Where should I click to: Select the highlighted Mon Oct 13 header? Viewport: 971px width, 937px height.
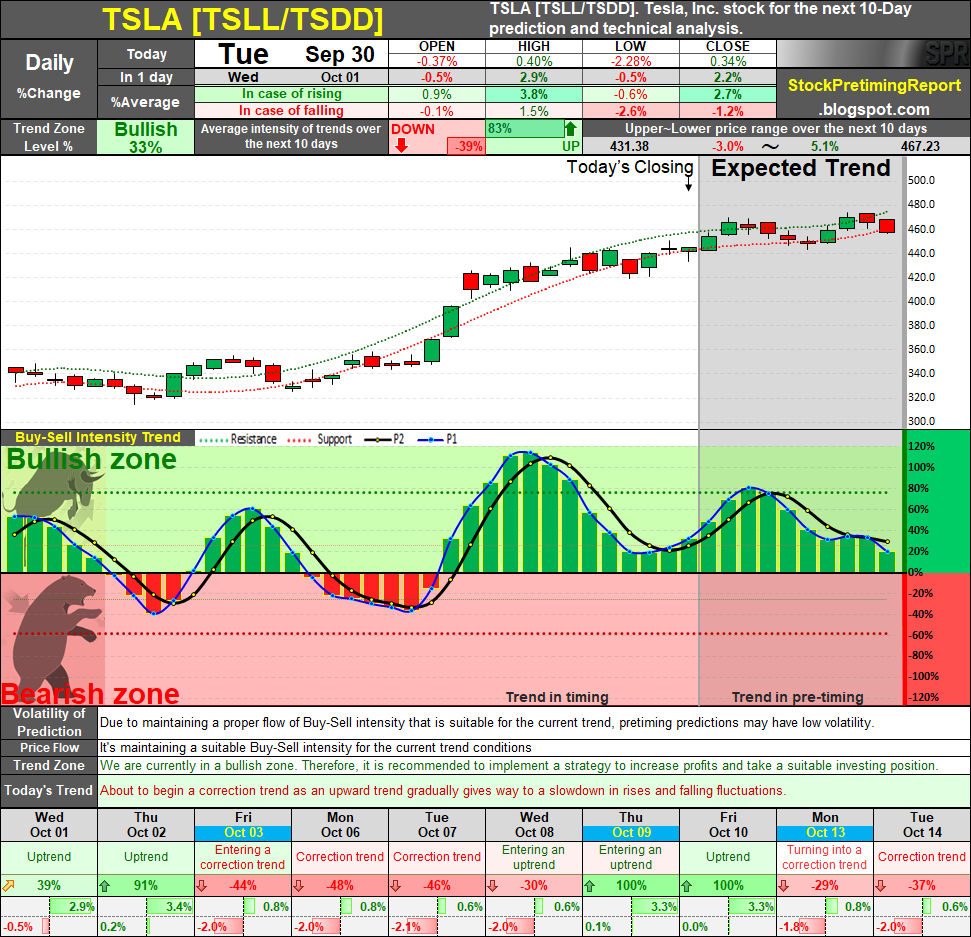point(825,825)
